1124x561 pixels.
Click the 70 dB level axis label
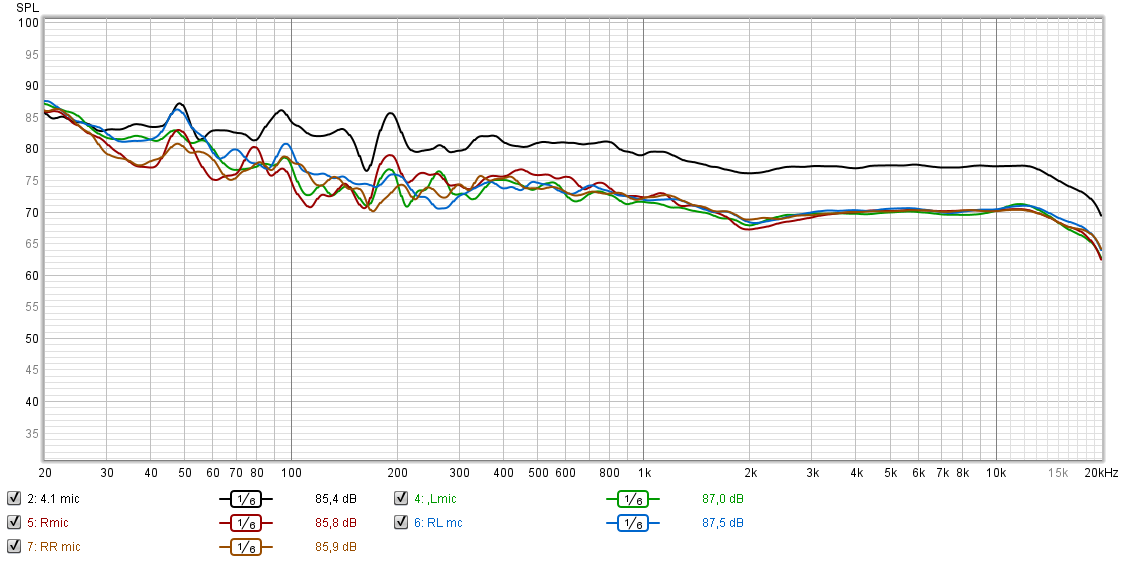[x=31, y=213]
